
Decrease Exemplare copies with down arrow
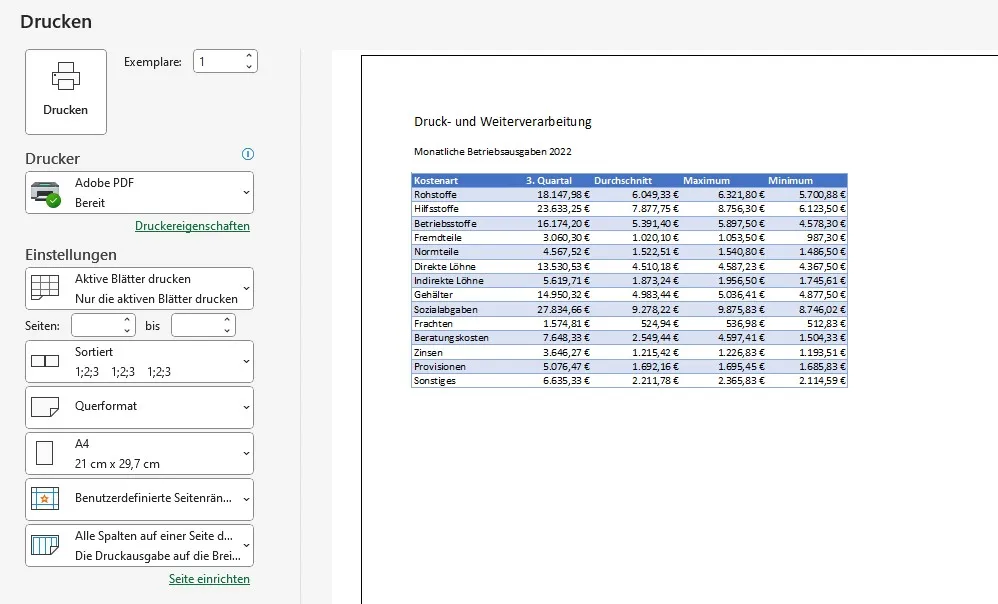(x=249, y=67)
